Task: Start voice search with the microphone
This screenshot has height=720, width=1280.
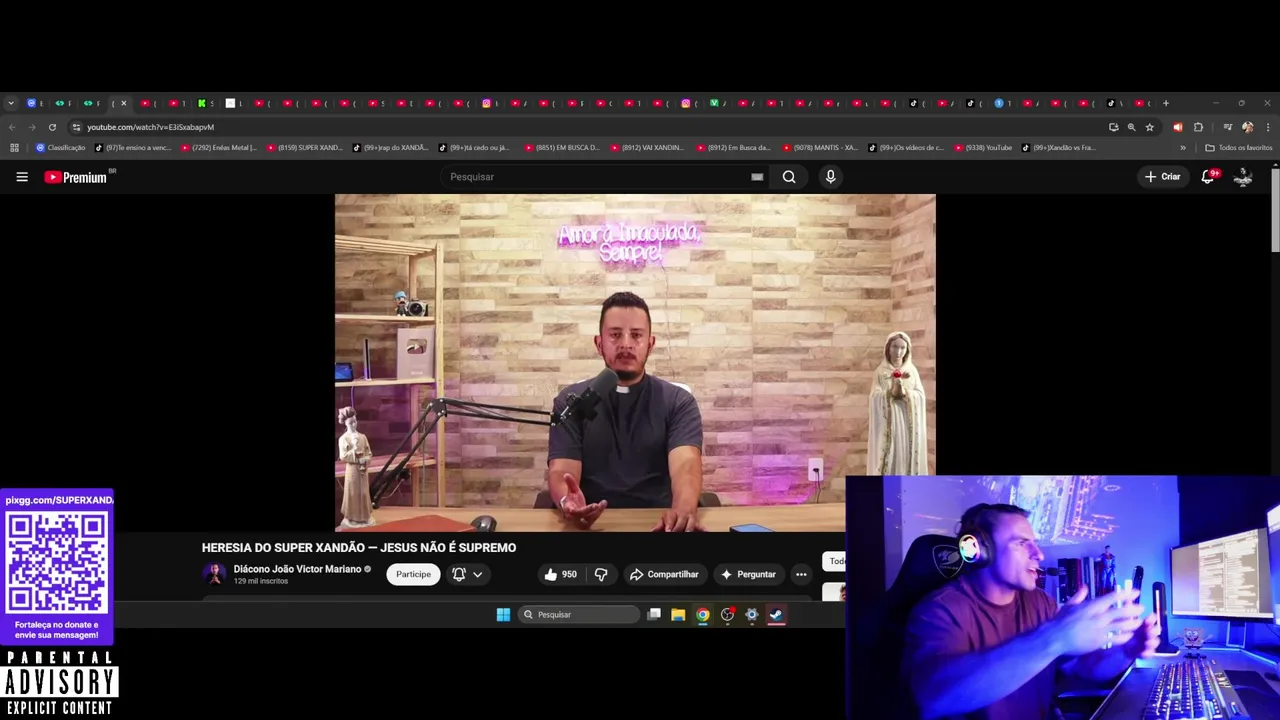Action: click(x=830, y=177)
